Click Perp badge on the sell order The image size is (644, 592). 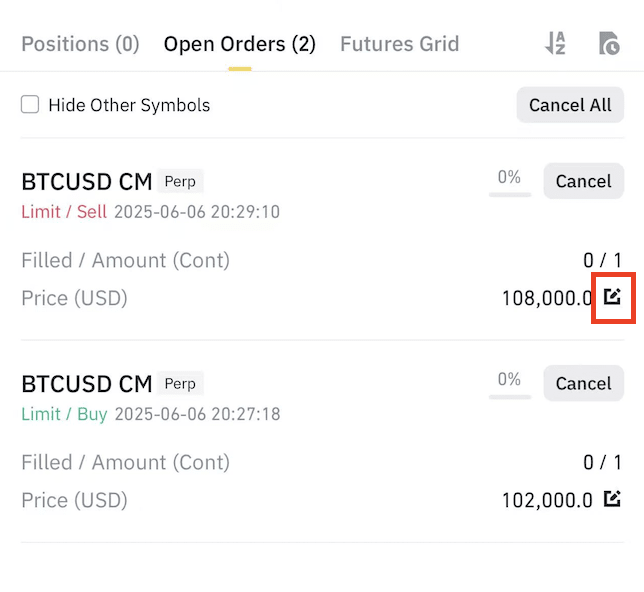(x=180, y=181)
